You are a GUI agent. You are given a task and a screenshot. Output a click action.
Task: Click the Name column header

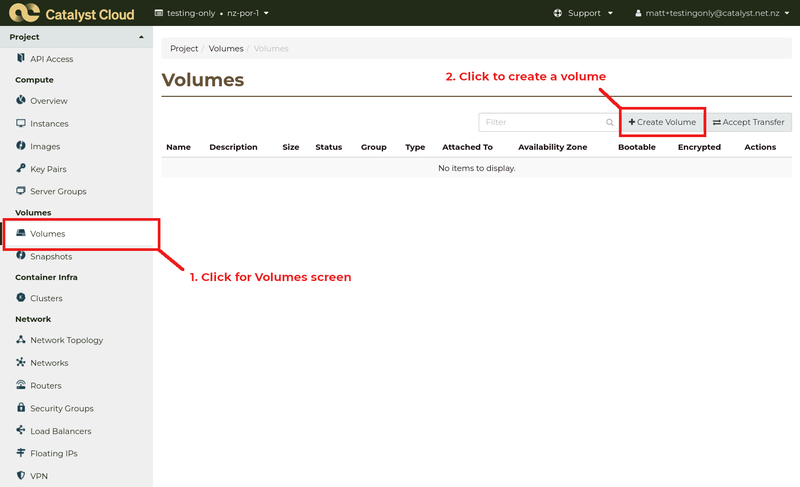178,147
